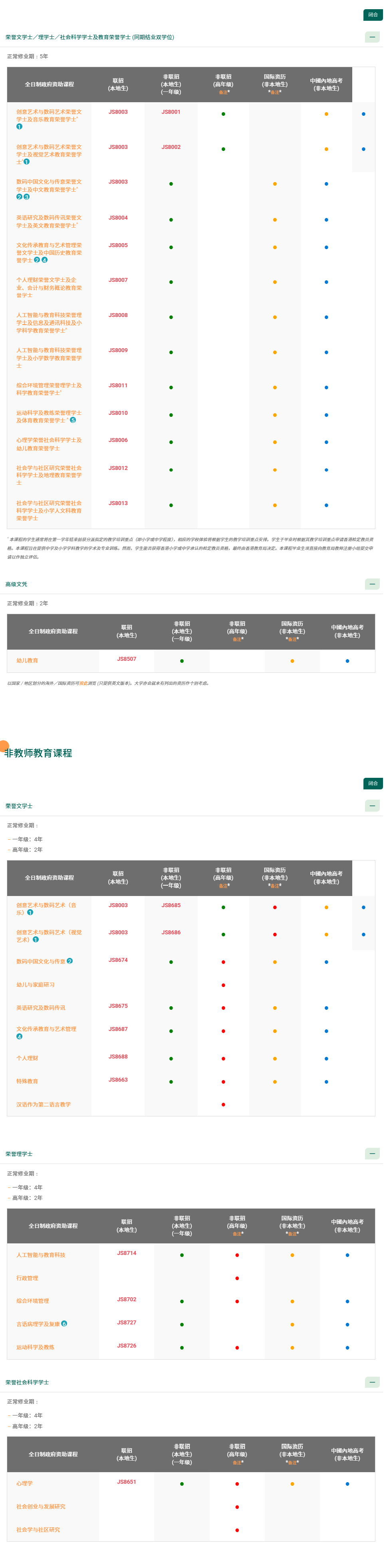Collapse the 荣誉理学士 section

pyautogui.click(x=372, y=1154)
